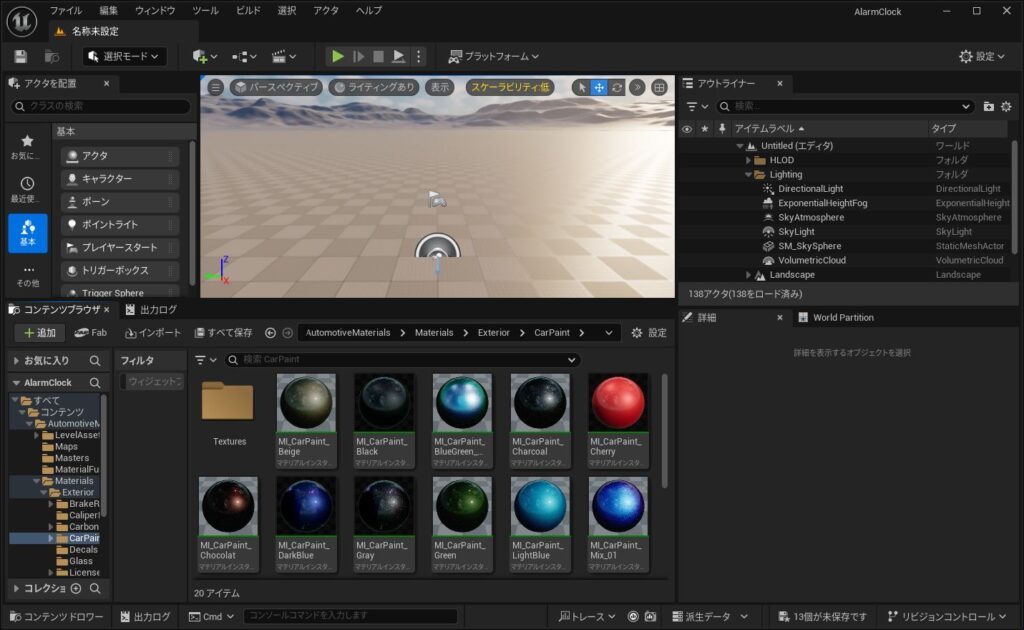1024x630 pixels.
Task: Select the rotate gizmo tool in viewport
Action: pyautogui.click(x=616, y=87)
